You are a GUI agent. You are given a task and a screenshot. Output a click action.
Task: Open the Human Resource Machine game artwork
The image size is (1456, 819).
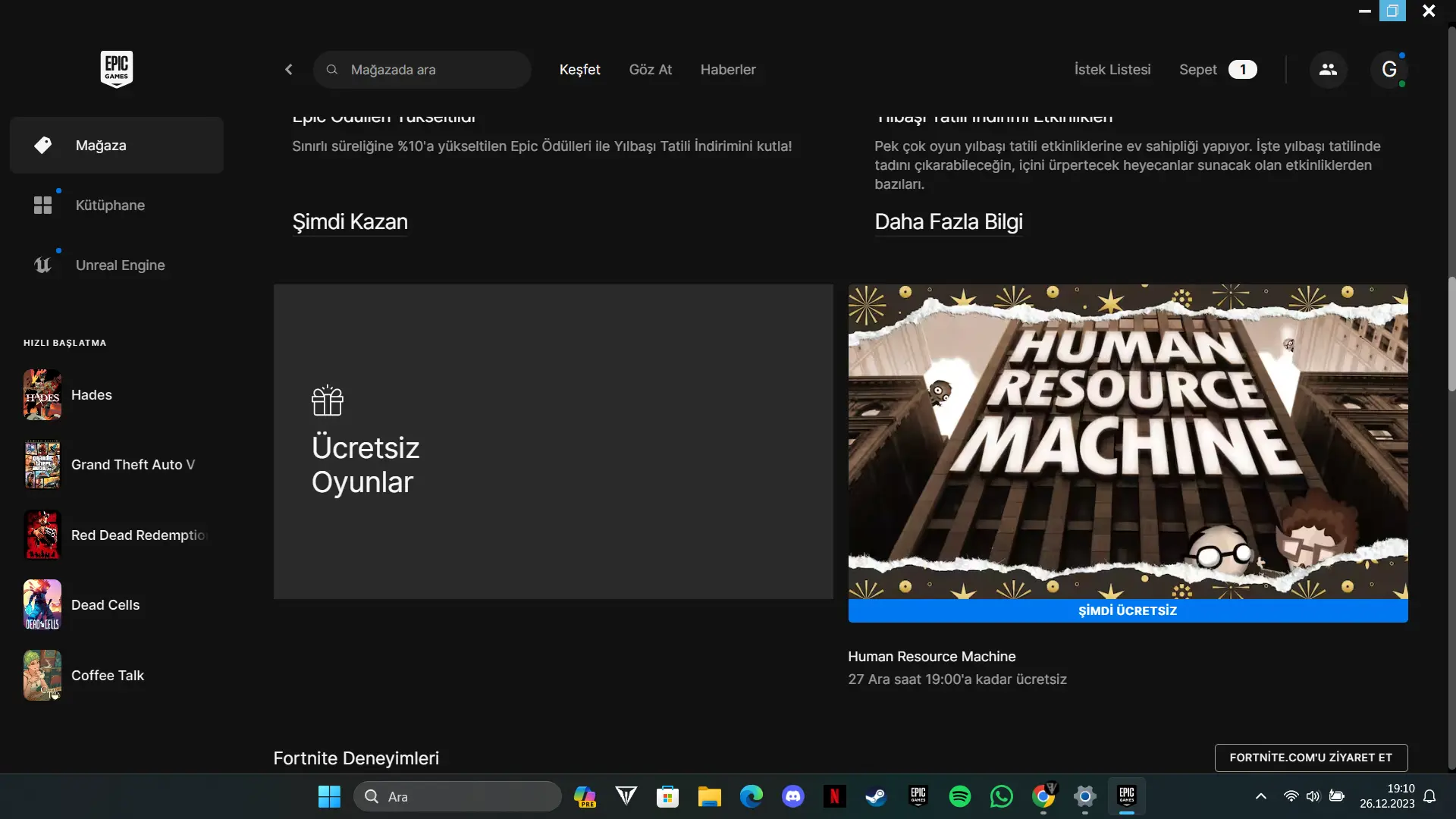pyautogui.click(x=1128, y=441)
